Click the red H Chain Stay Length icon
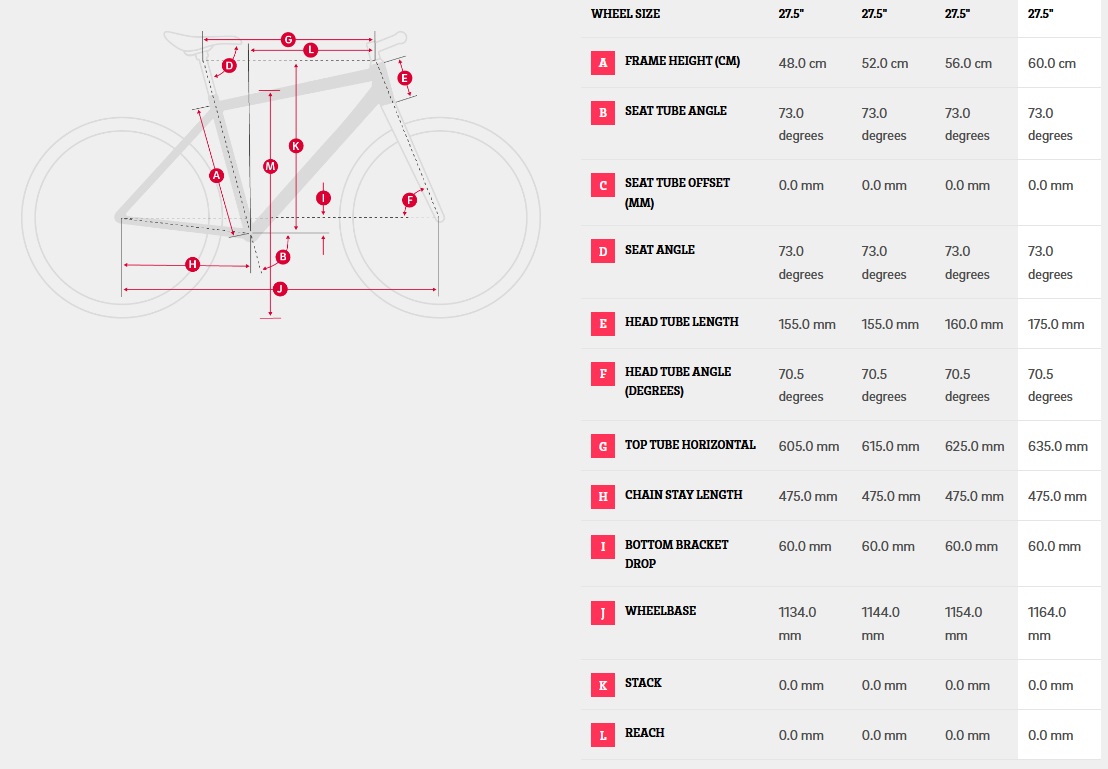Image resolution: width=1108 pixels, height=769 pixels. (x=603, y=496)
